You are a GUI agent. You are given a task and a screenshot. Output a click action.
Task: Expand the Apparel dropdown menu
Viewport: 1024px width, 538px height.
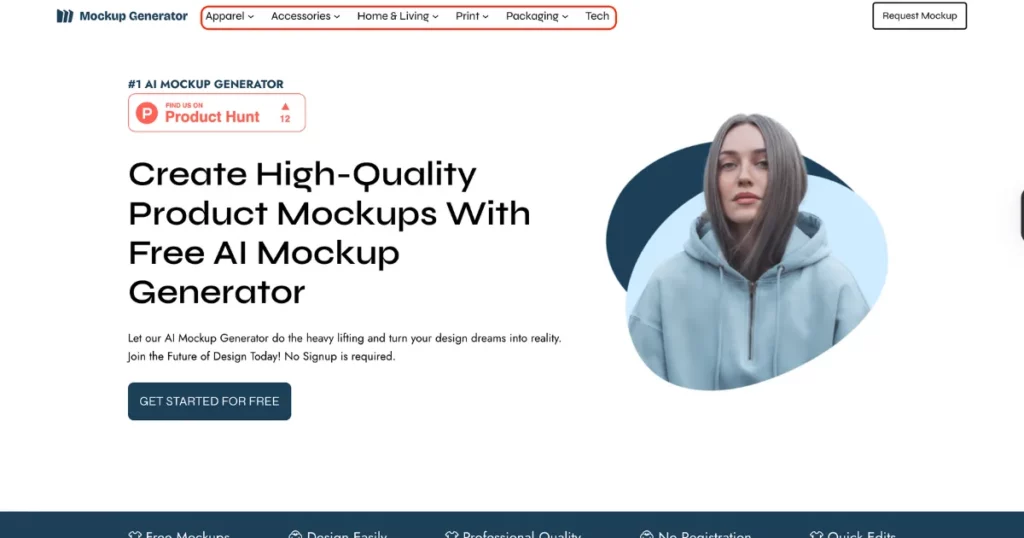[x=230, y=16]
